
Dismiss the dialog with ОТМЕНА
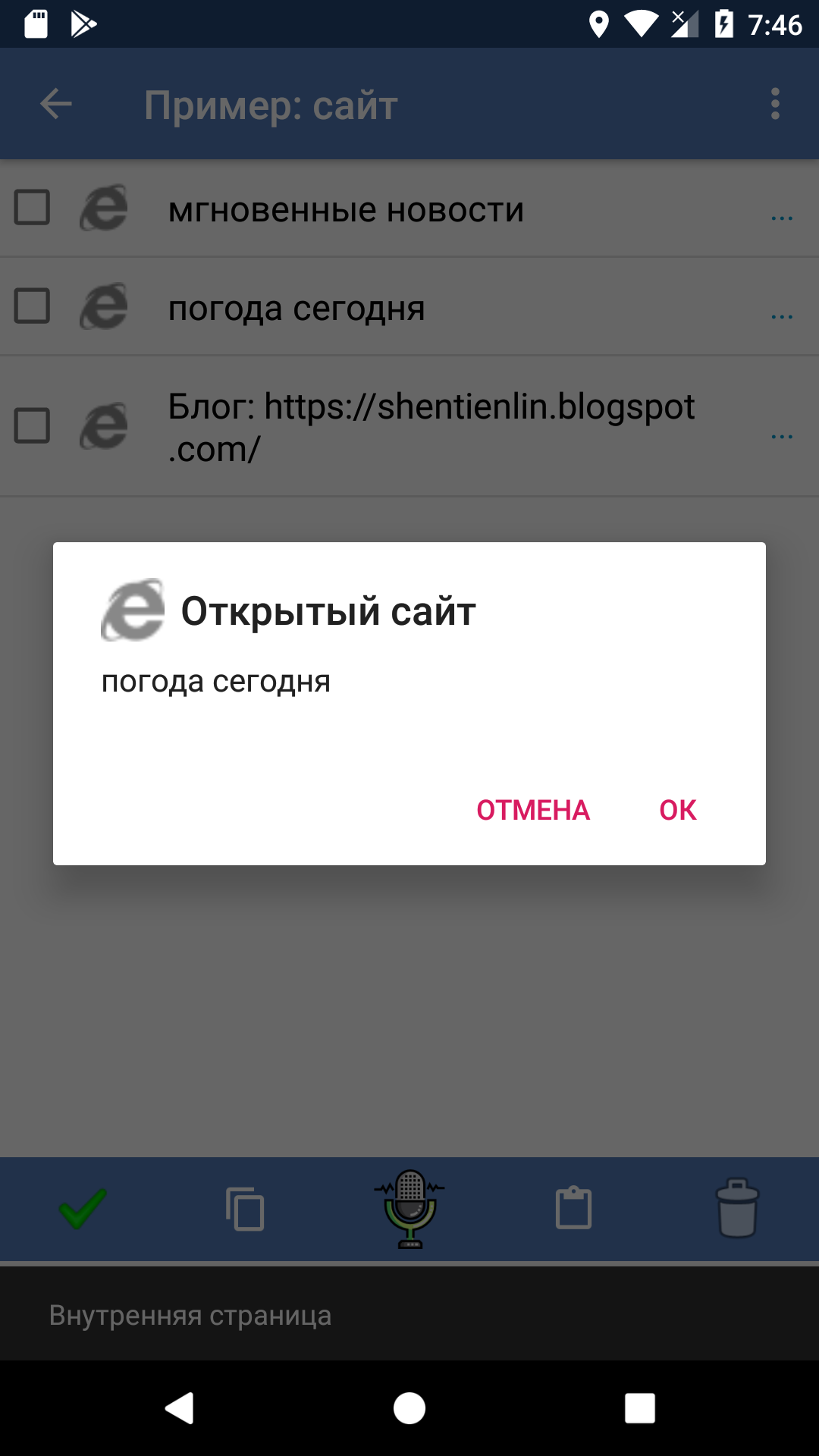pos(533,810)
